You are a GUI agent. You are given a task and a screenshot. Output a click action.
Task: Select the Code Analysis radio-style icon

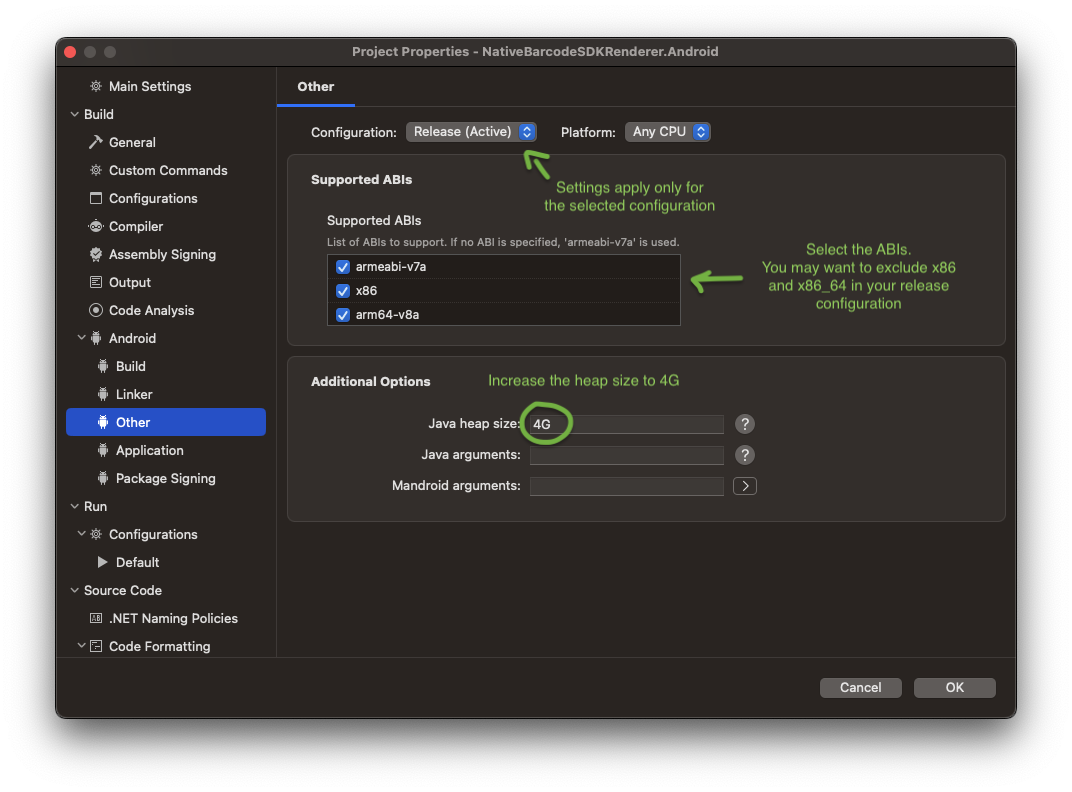(x=98, y=310)
